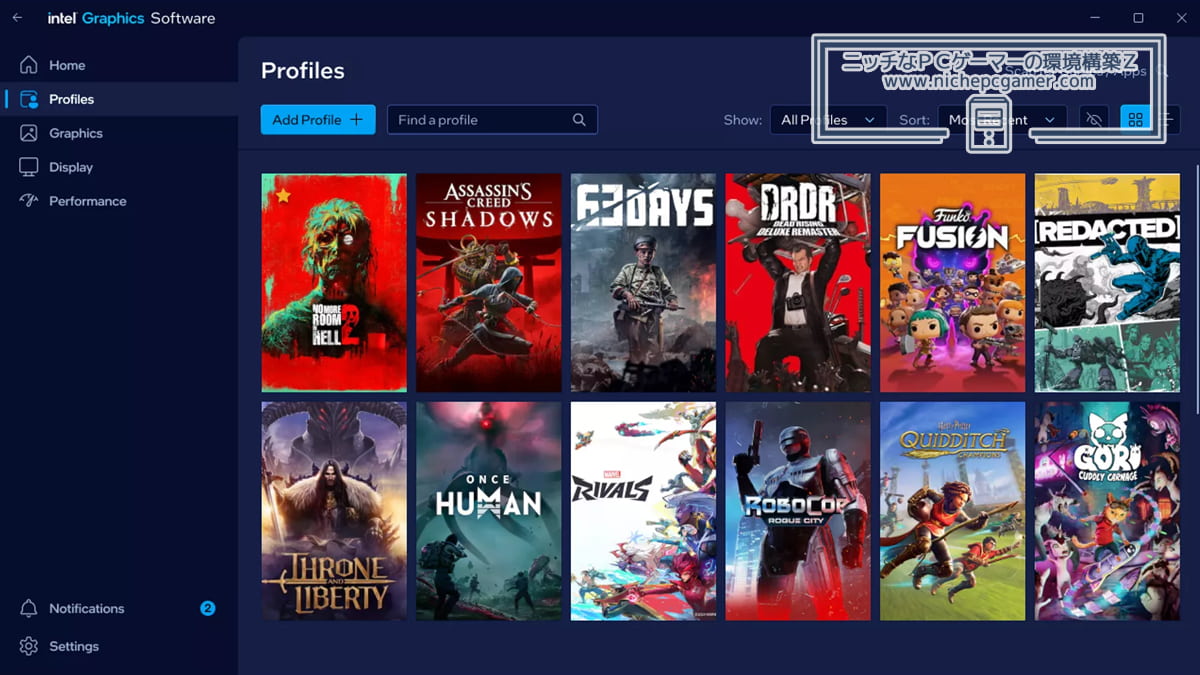Open the RoboCop Rogue City profile
The image size is (1200, 675).
[x=798, y=511]
